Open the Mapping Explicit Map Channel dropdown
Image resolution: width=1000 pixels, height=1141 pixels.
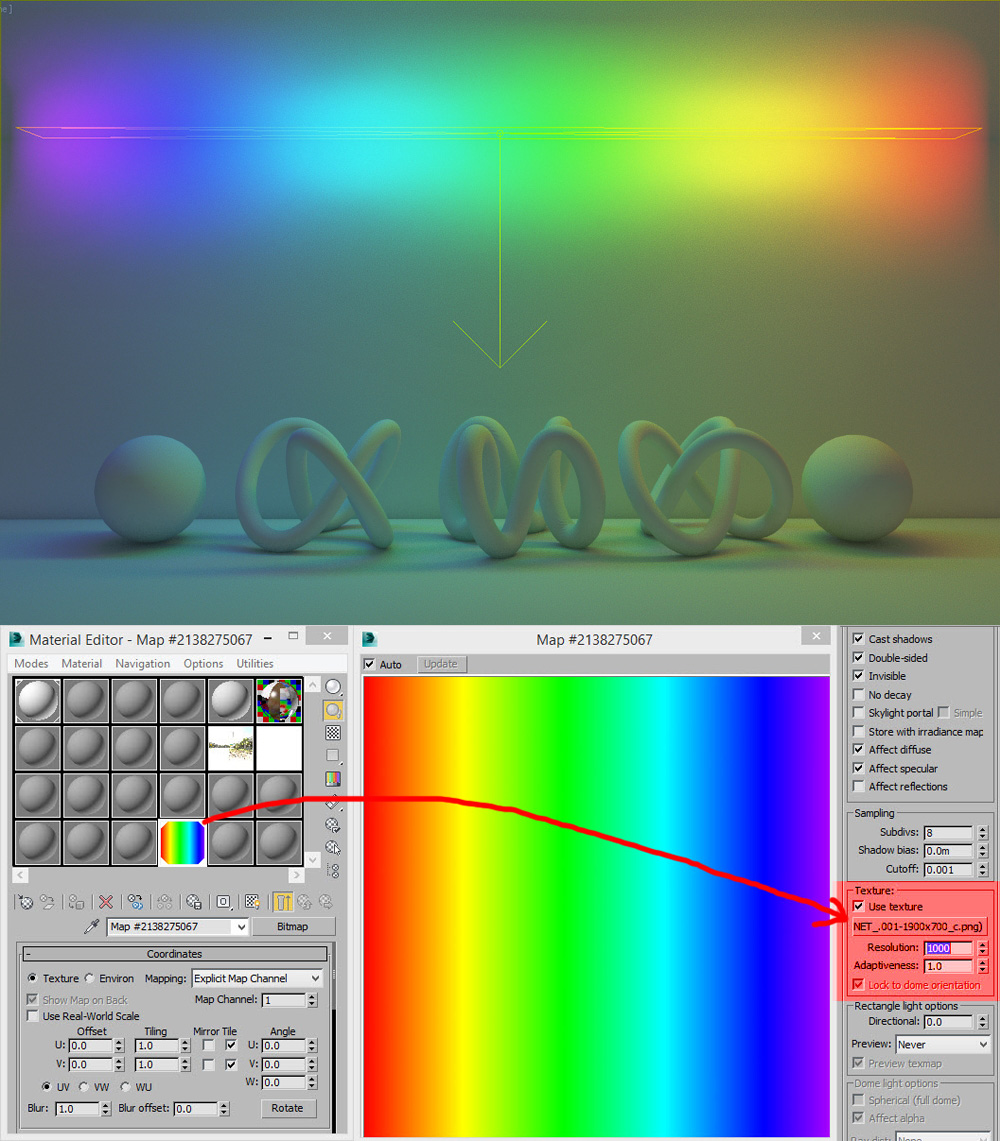(257, 979)
